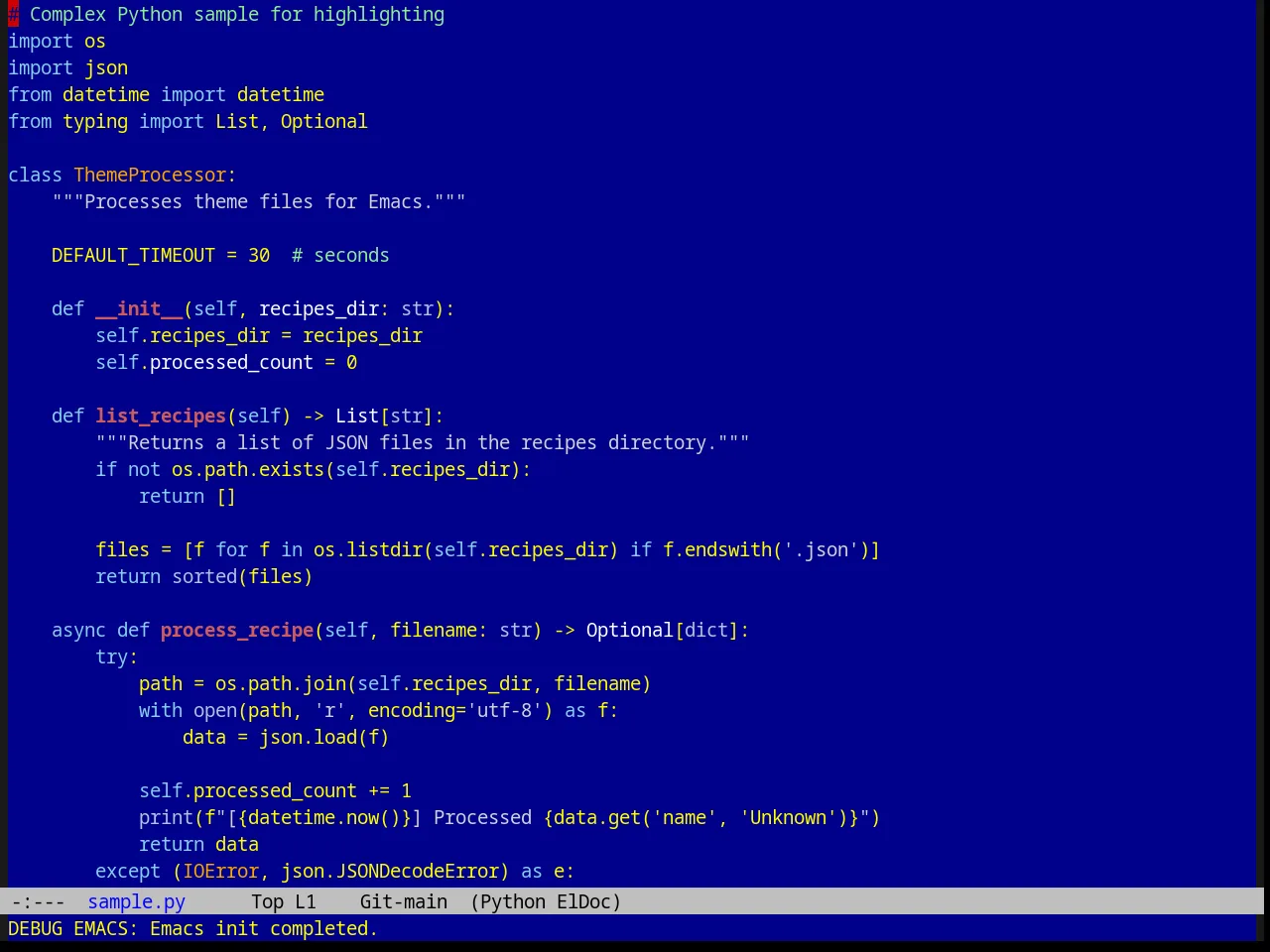Click the echo area message 'Emacs init completed.'
The width and height of the screenshot is (1270, 952).
click(264, 928)
